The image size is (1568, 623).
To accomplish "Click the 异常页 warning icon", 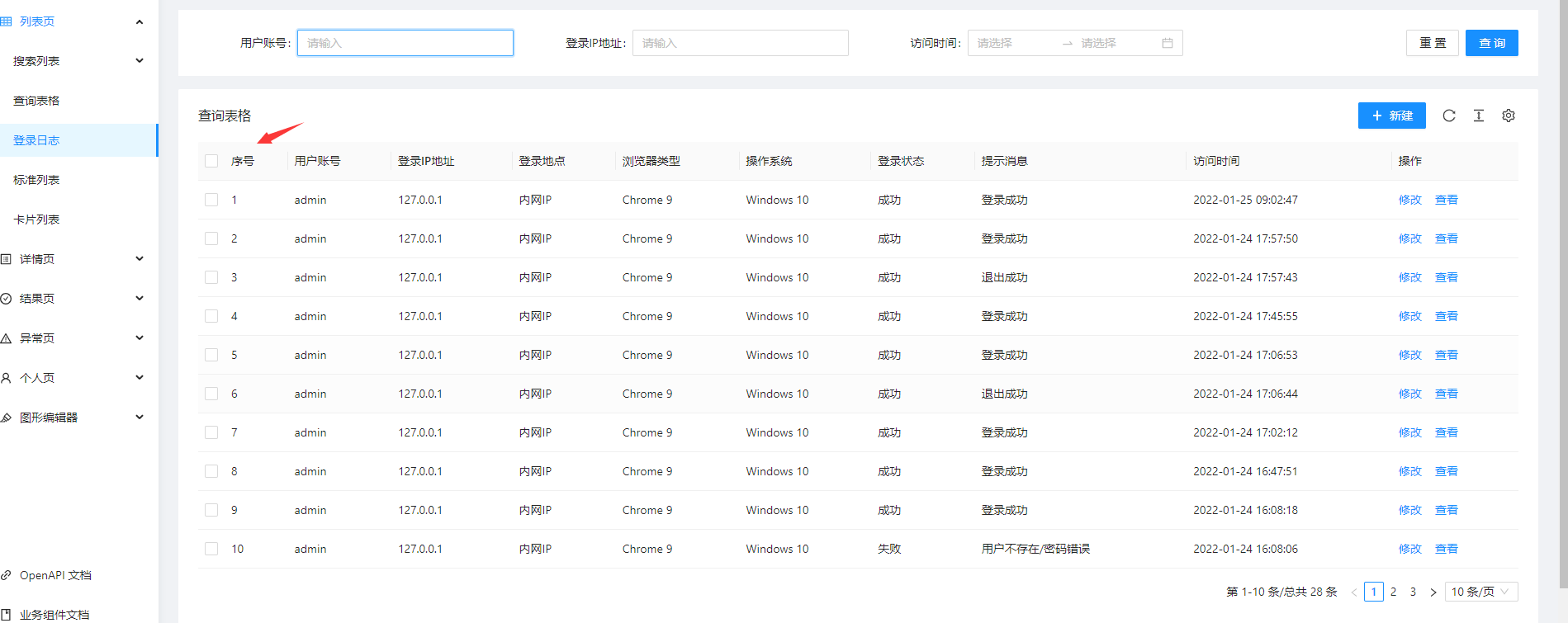I will (x=6, y=338).
